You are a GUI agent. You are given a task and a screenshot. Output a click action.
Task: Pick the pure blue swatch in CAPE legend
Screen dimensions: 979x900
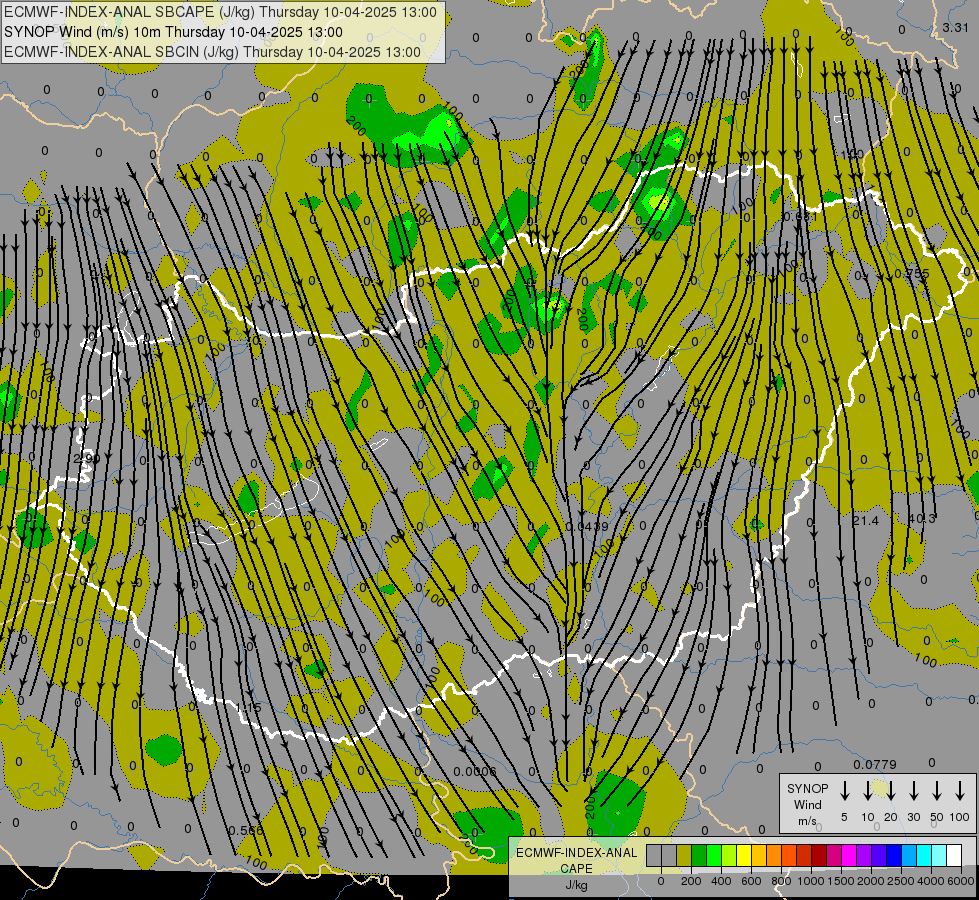[x=893, y=855]
